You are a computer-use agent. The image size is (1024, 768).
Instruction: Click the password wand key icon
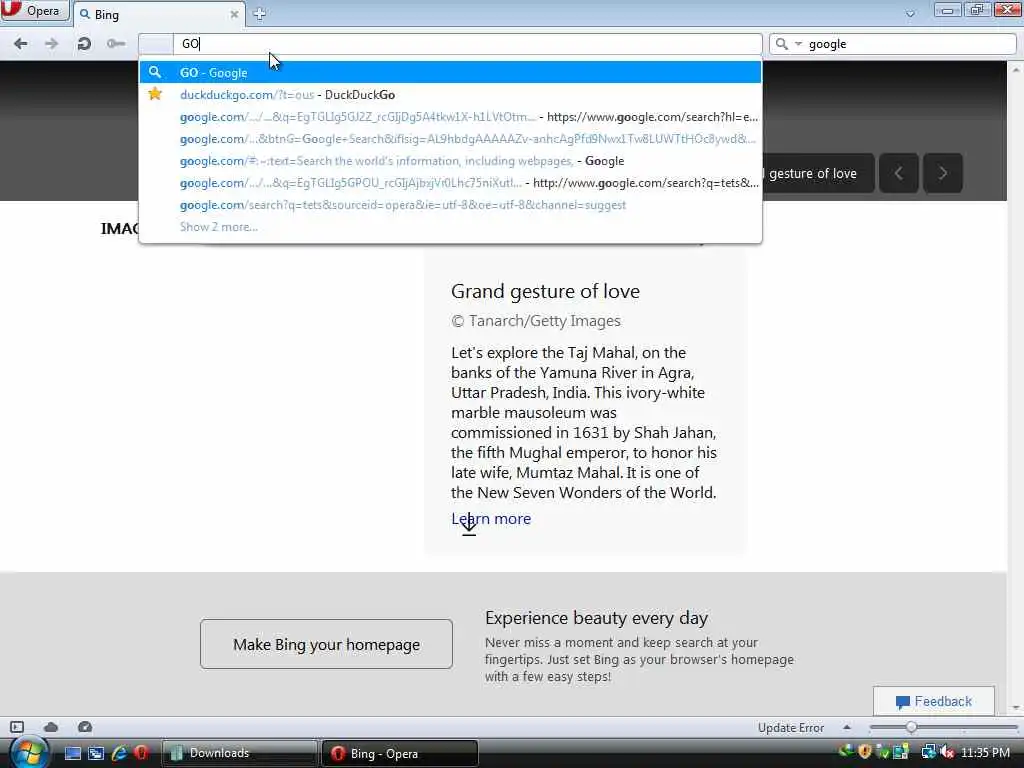(116, 44)
